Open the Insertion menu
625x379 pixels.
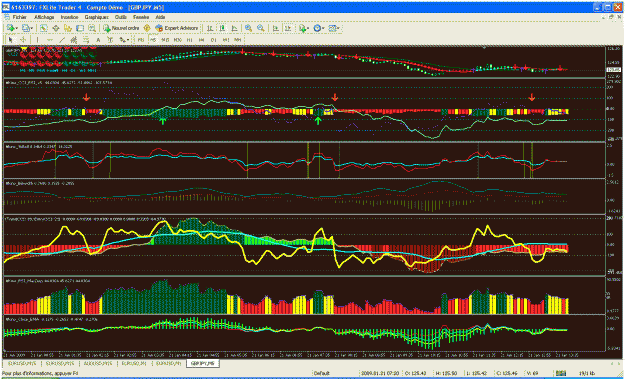coord(69,17)
